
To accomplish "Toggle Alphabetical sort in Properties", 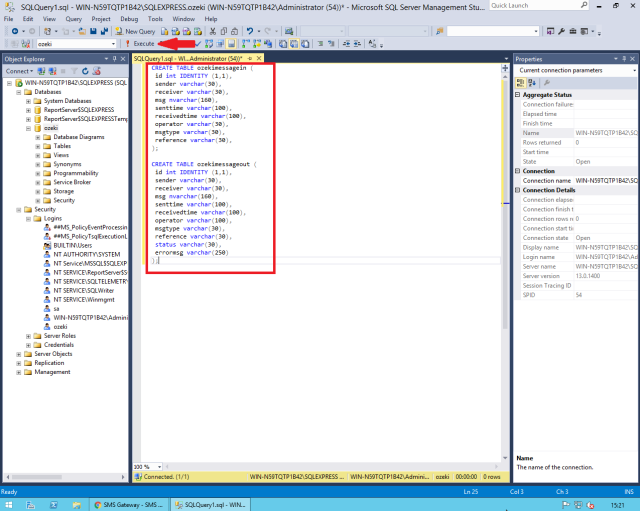I will (x=532, y=83).
